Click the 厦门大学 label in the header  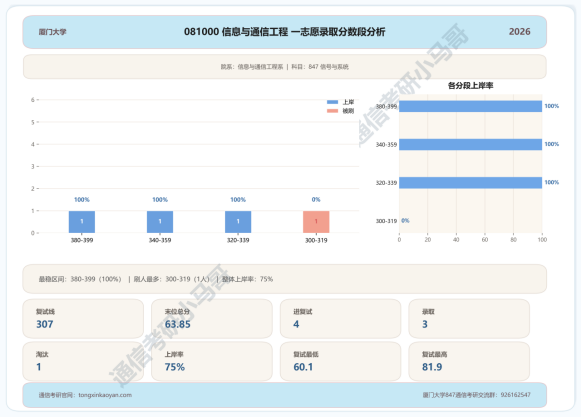click(x=53, y=32)
